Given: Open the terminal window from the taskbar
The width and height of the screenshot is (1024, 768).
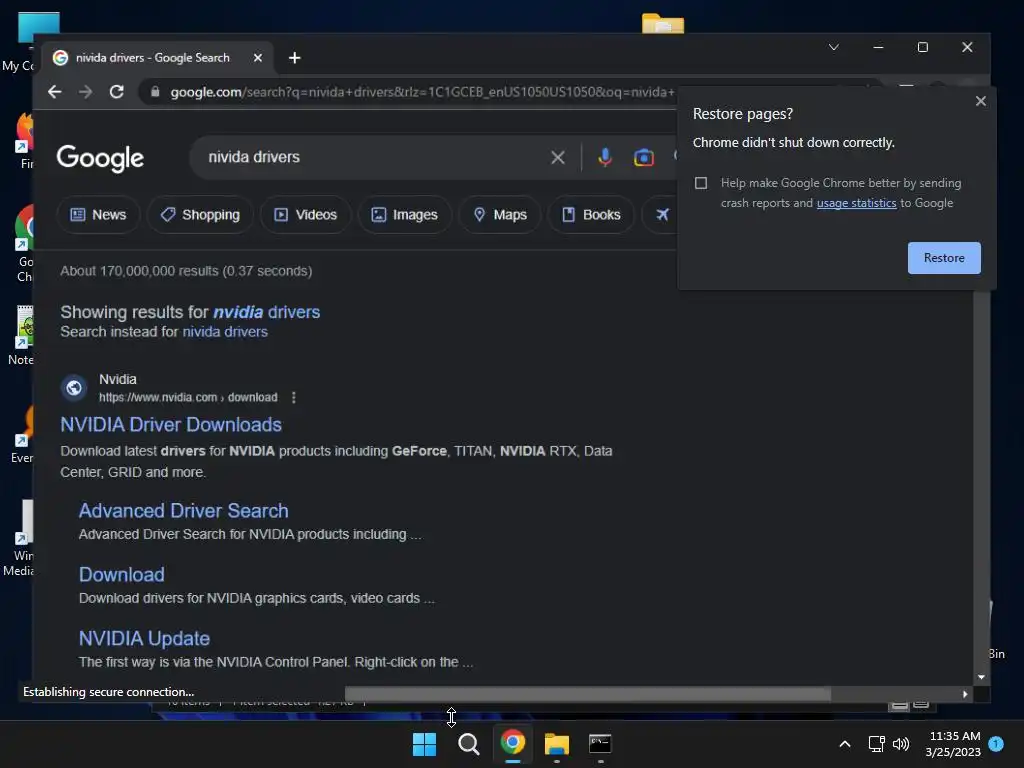Looking at the screenshot, I should (600, 743).
